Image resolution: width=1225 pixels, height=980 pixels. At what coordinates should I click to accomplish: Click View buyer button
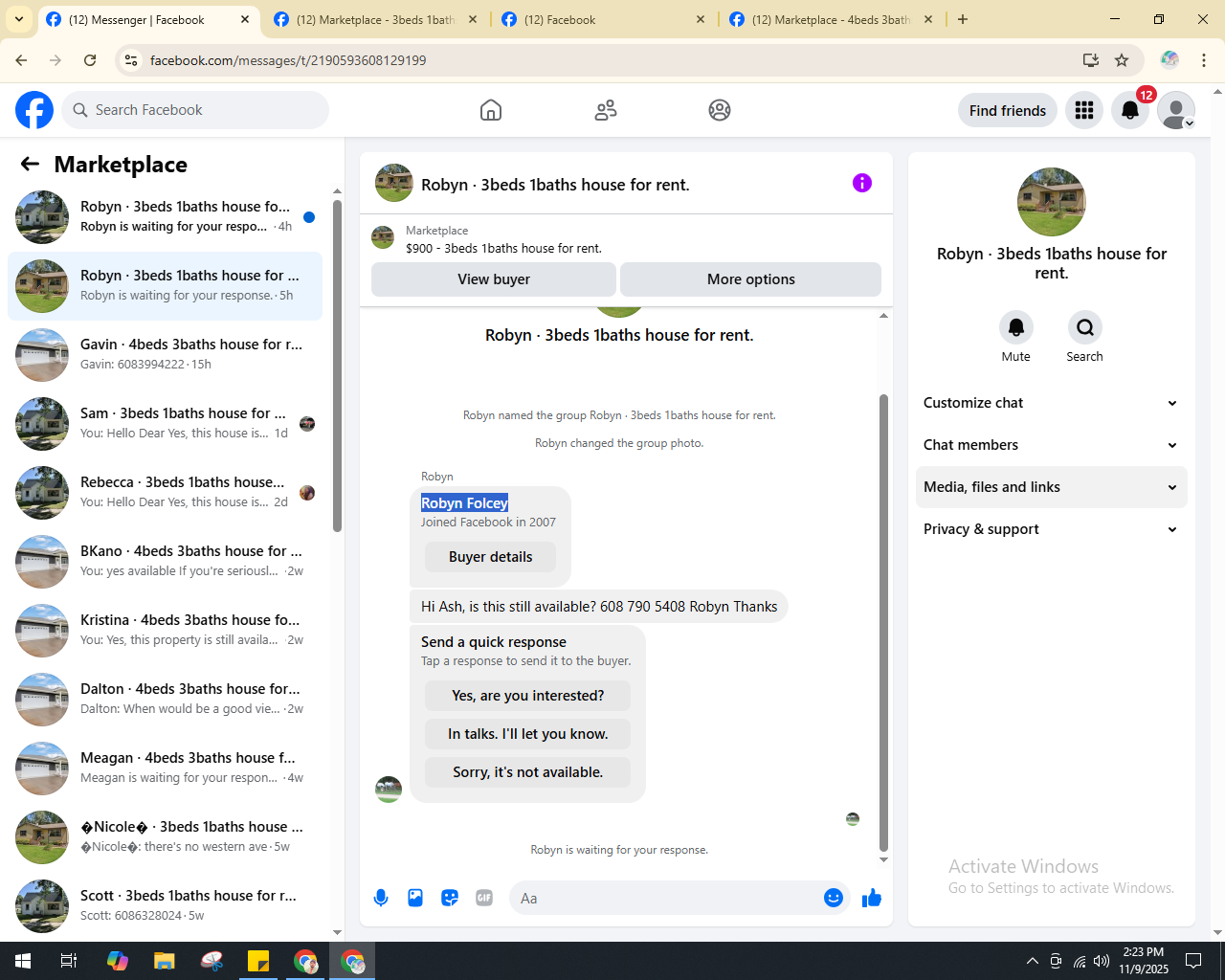coord(494,279)
